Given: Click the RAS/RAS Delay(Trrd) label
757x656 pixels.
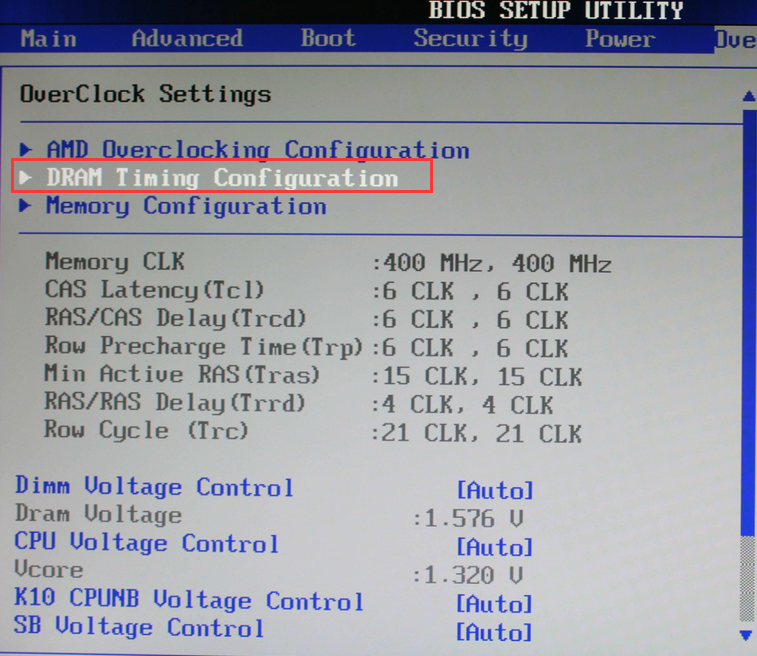Looking at the screenshot, I should pyautogui.click(x=175, y=402).
